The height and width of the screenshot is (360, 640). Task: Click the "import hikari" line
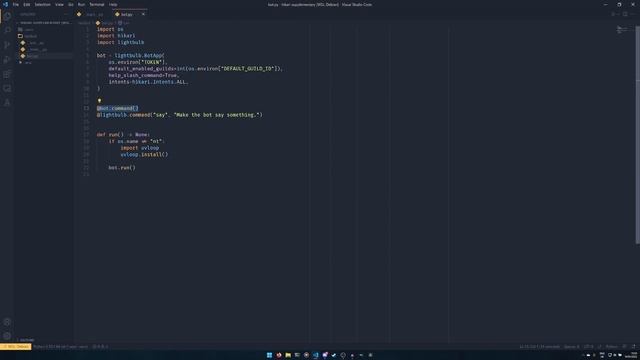click(x=116, y=36)
